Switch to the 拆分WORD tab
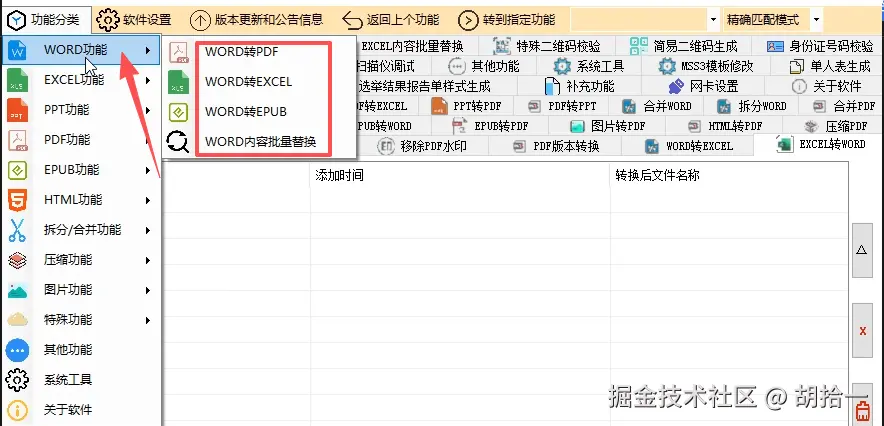The width and height of the screenshot is (884, 426). click(752, 106)
